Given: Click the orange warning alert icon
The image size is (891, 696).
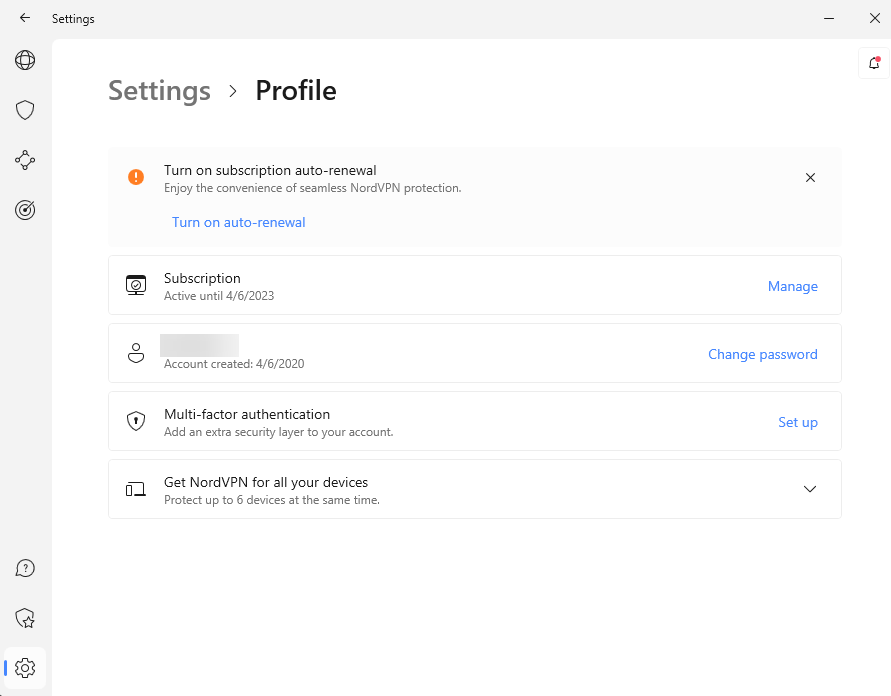Looking at the screenshot, I should point(136,177).
